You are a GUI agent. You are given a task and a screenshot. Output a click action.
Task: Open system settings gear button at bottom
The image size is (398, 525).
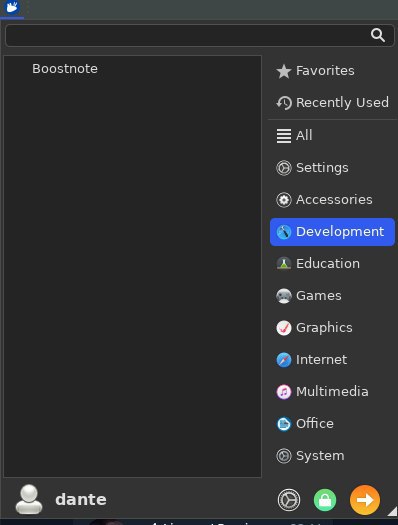tap(289, 500)
